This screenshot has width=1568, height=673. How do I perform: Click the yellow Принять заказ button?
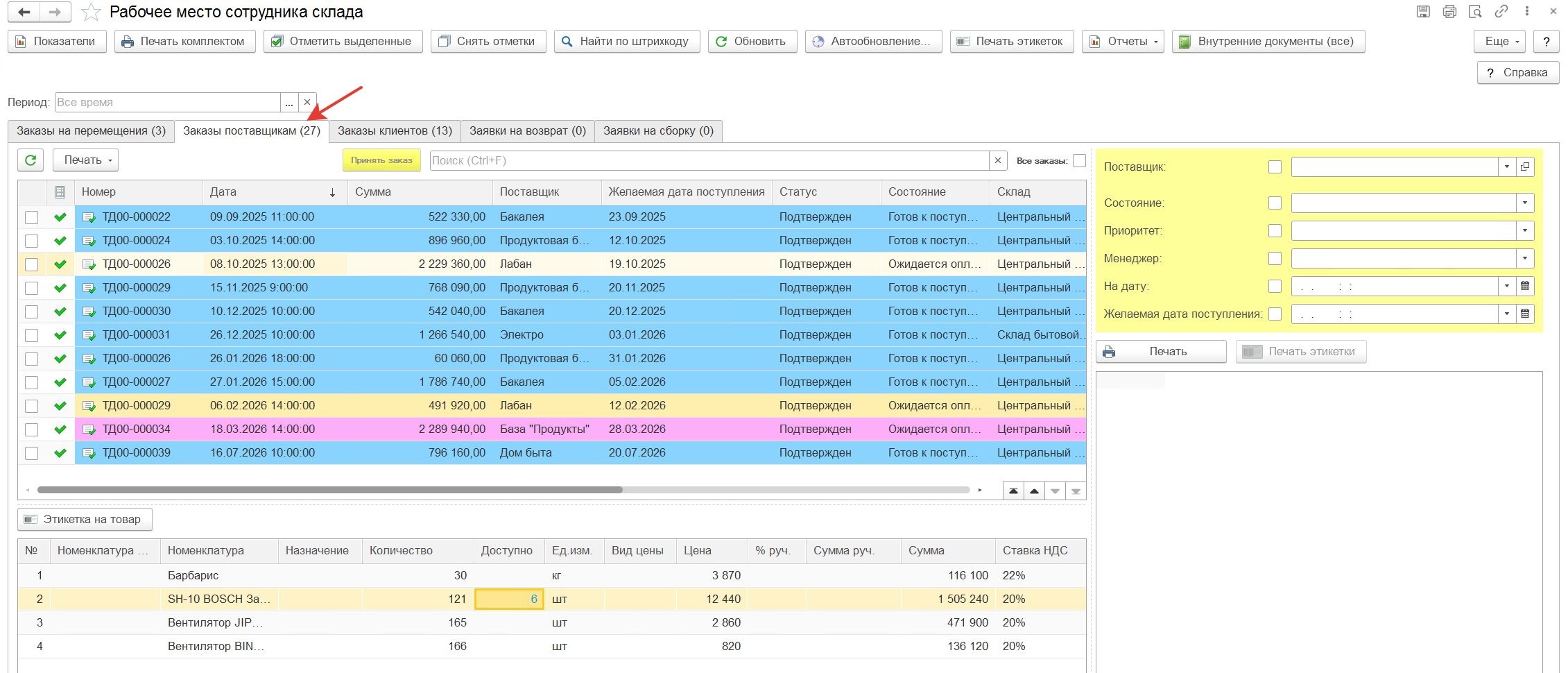(x=381, y=160)
